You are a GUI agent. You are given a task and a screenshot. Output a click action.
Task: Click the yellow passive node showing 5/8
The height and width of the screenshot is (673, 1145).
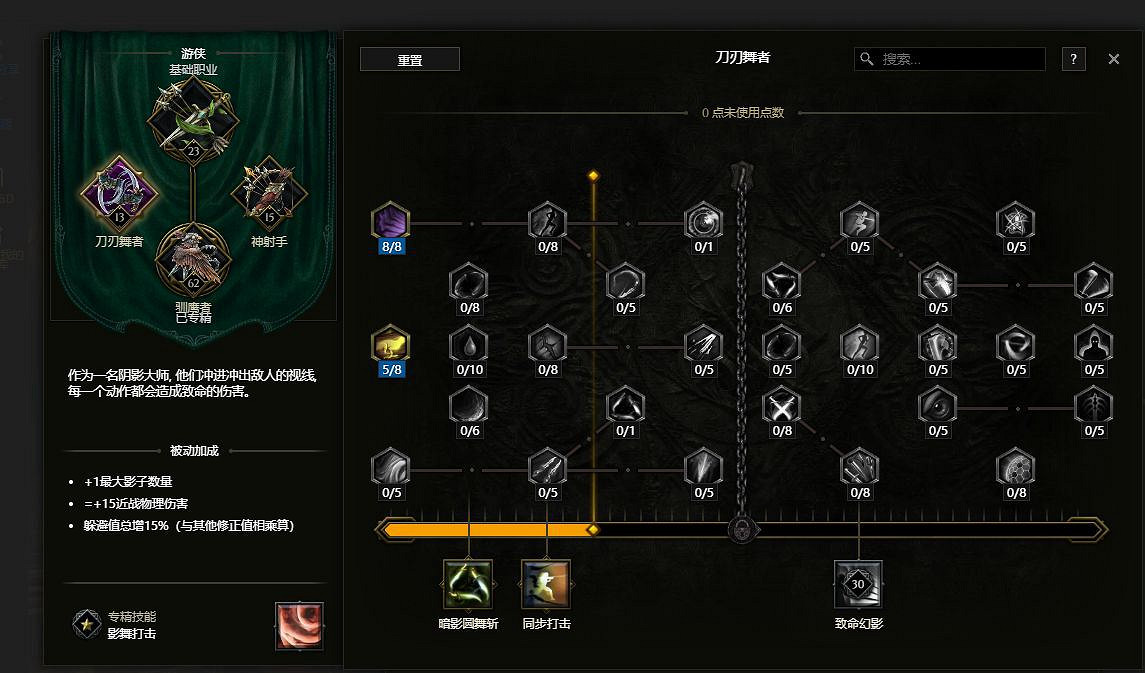(x=391, y=344)
